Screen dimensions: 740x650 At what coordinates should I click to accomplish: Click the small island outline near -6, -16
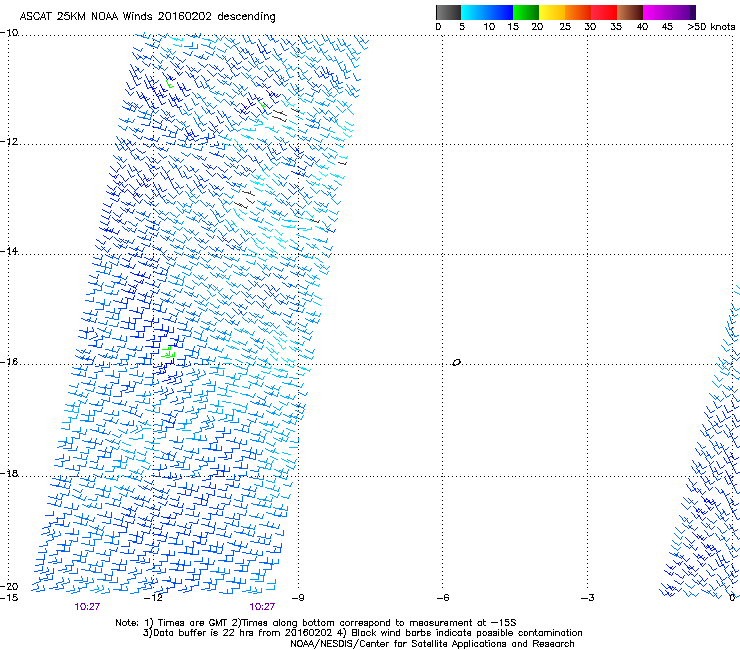456,363
